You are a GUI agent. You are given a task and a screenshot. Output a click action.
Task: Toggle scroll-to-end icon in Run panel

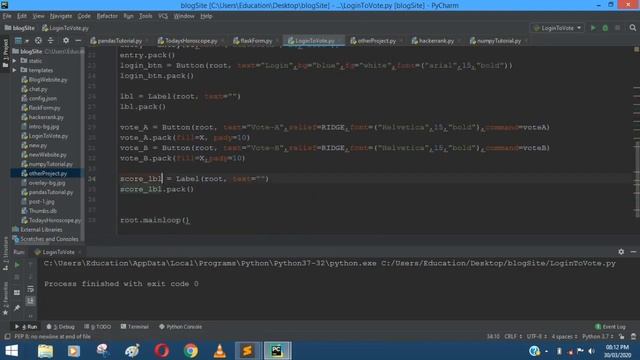coord(31,301)
